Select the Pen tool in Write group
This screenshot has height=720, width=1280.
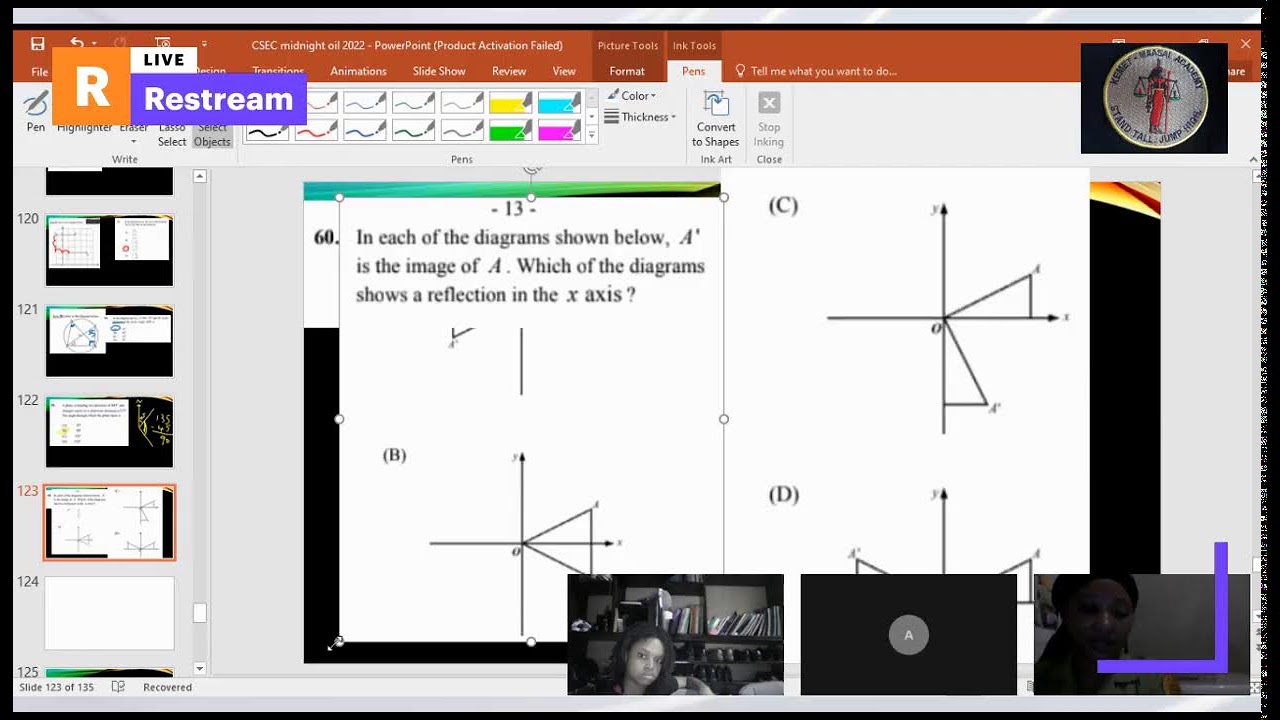[36, 112]
